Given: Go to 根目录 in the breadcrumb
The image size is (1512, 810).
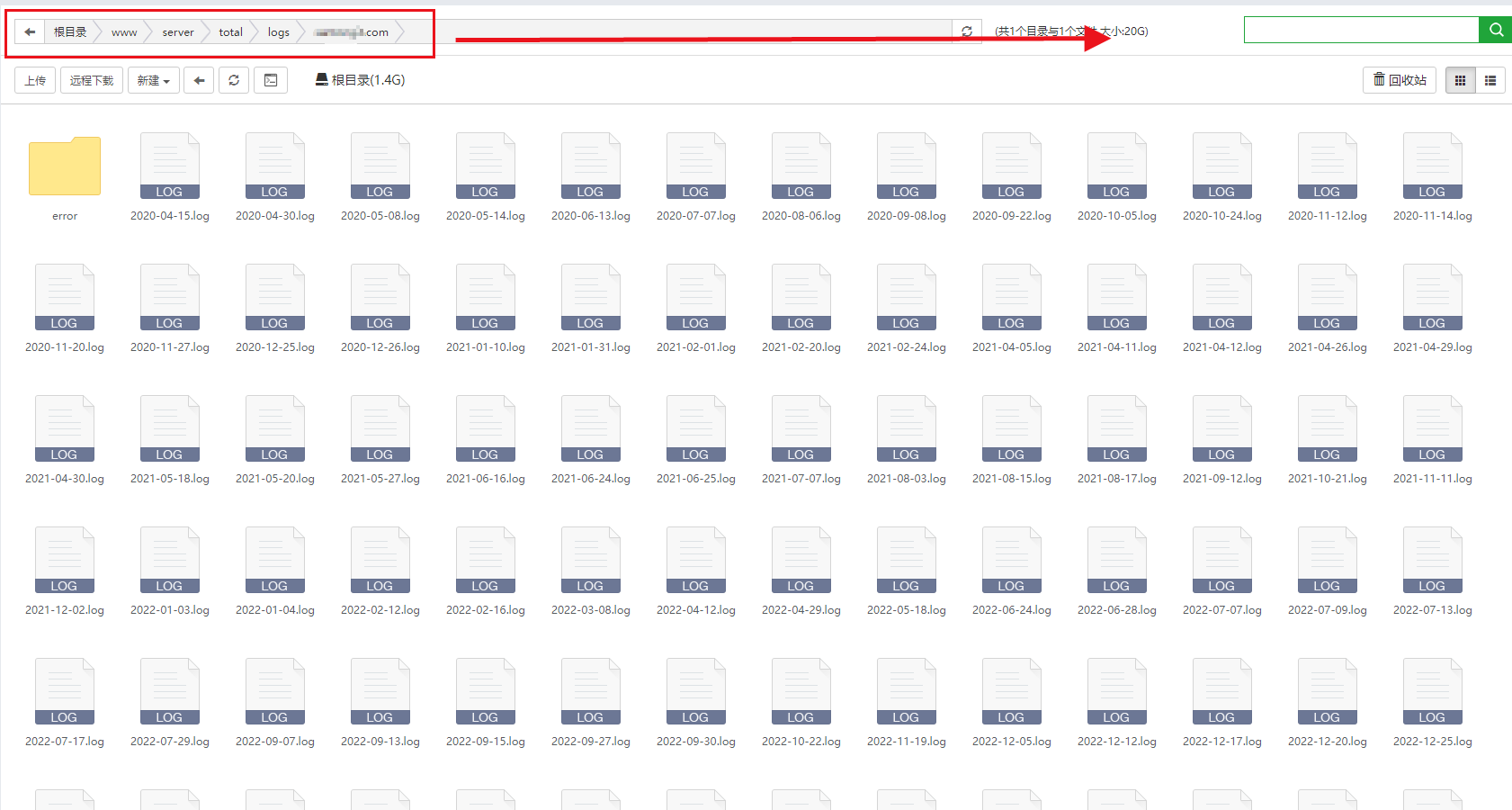Looking at the screenshot, I should coord(70,31).
